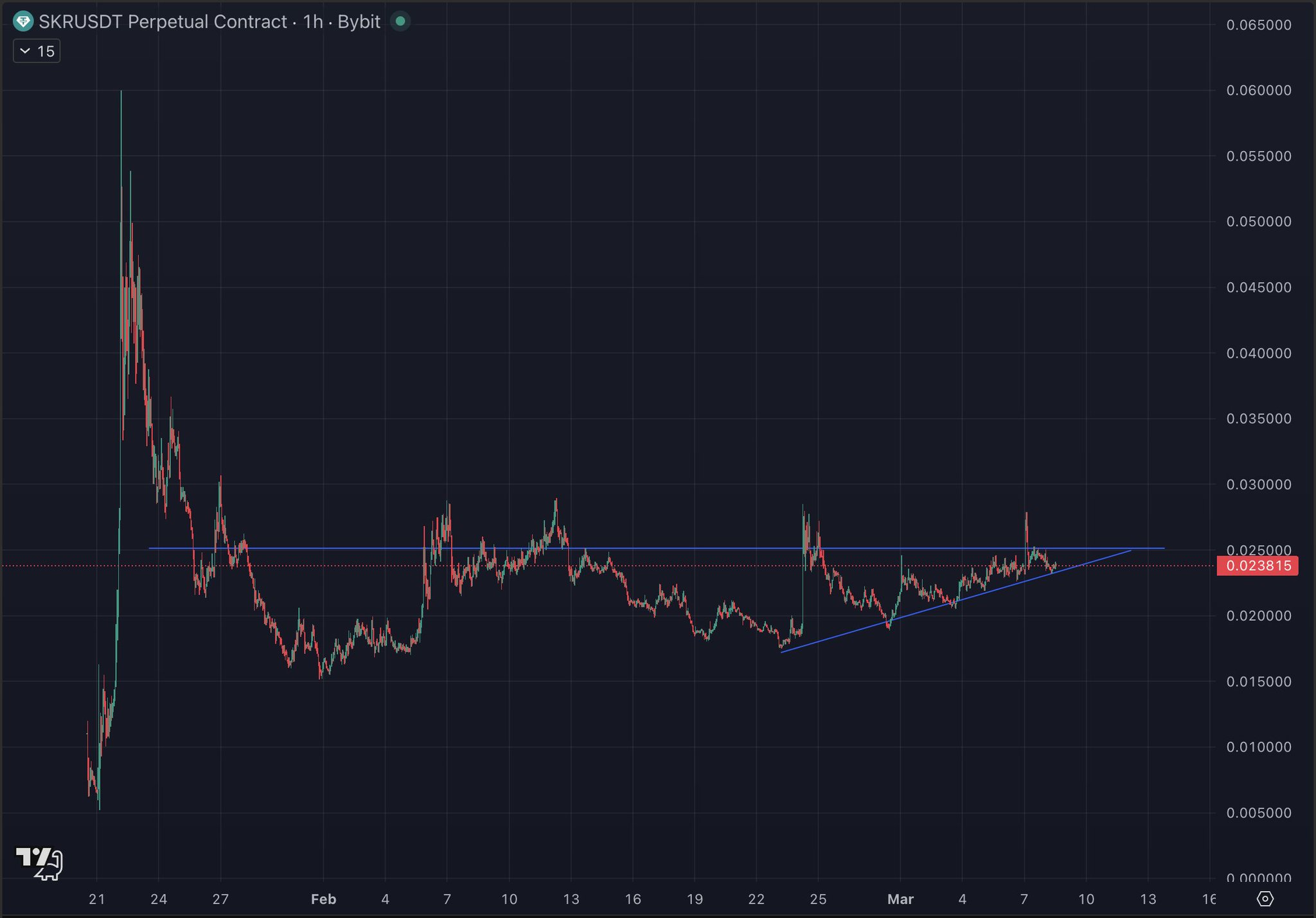1316x918 pixels.
Task: Click the 0.040000 price axis label
Action: click(1258, 354)
